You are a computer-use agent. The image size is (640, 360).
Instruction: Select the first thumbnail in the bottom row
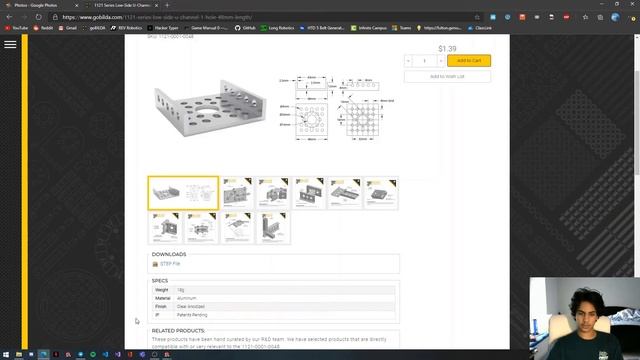[165, 228]
